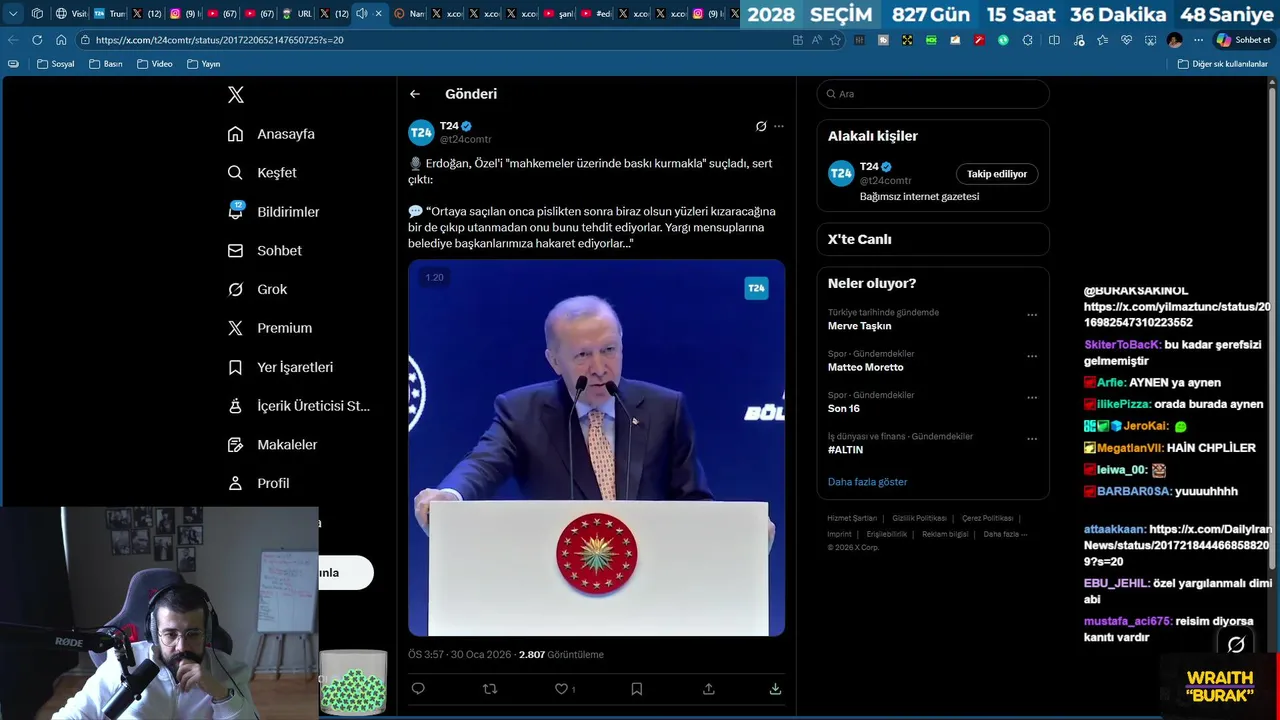Go to Anasayfa in the sidebar

click(271, 134)
